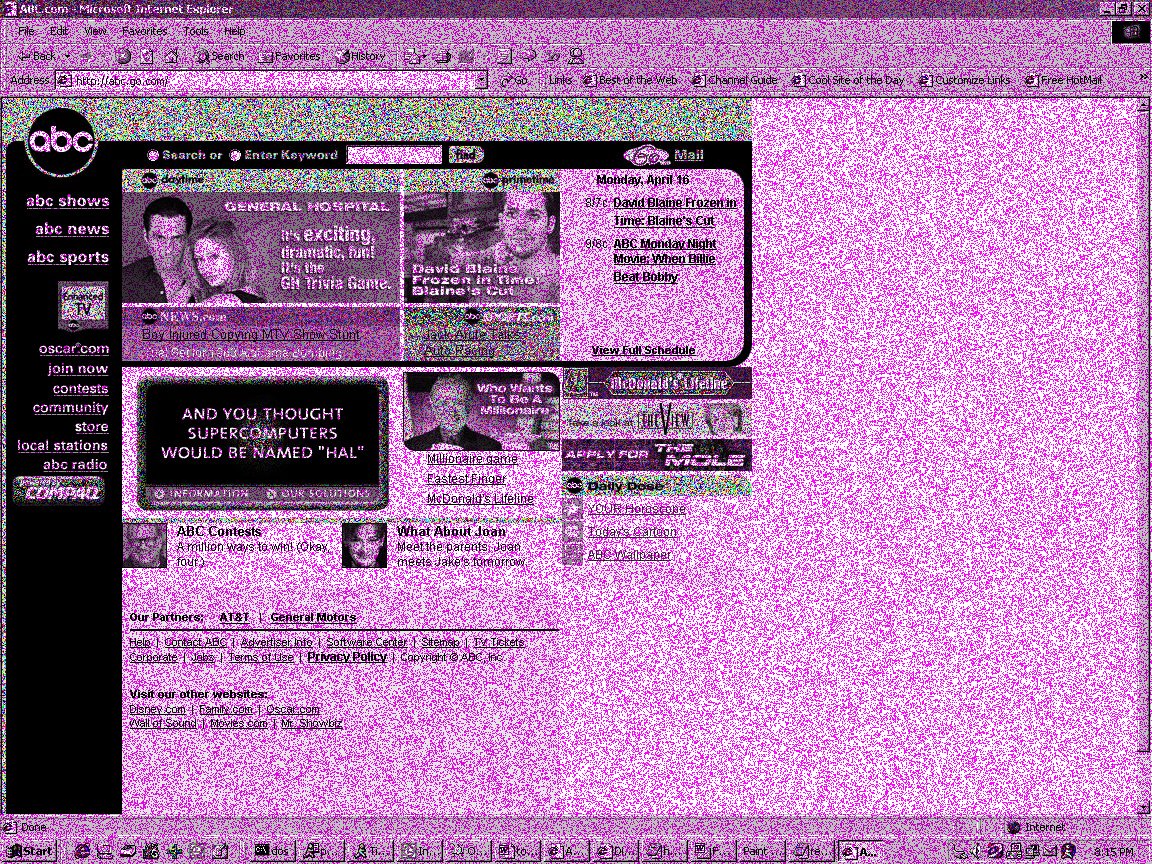Open the abc shows link

coord(68,201)
